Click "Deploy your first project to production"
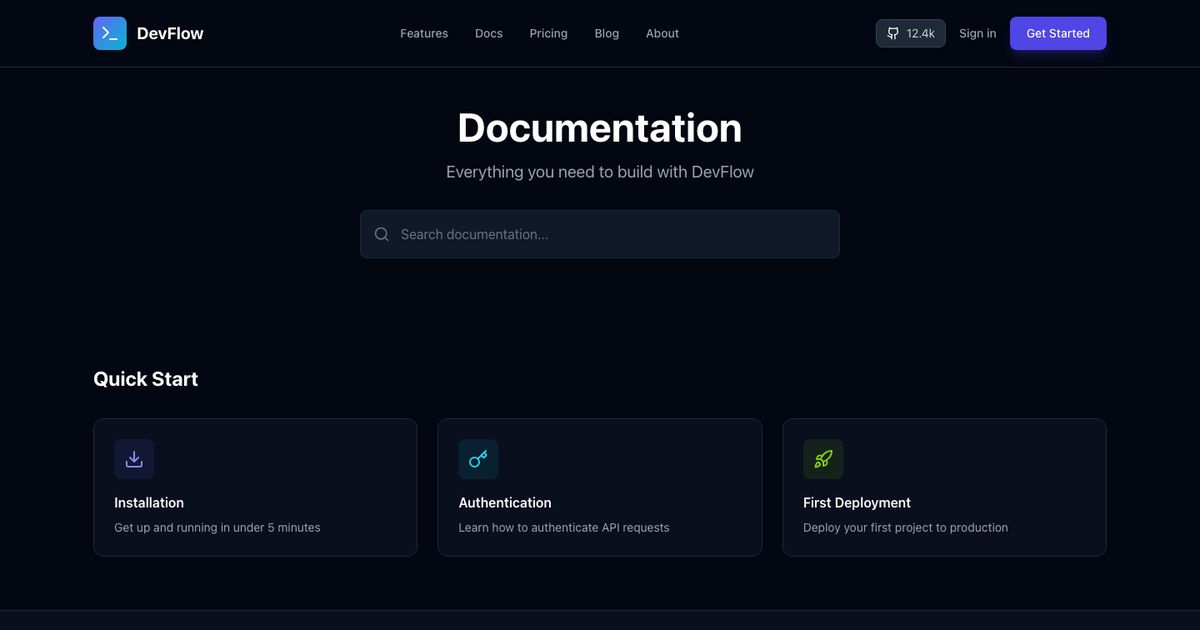Viewport: 1200px width, 630px height. [906, 527]
